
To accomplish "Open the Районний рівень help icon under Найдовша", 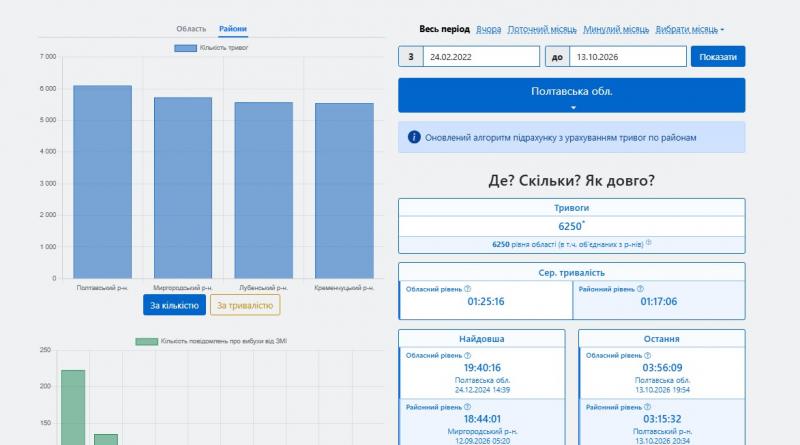I will coord(467,407).
